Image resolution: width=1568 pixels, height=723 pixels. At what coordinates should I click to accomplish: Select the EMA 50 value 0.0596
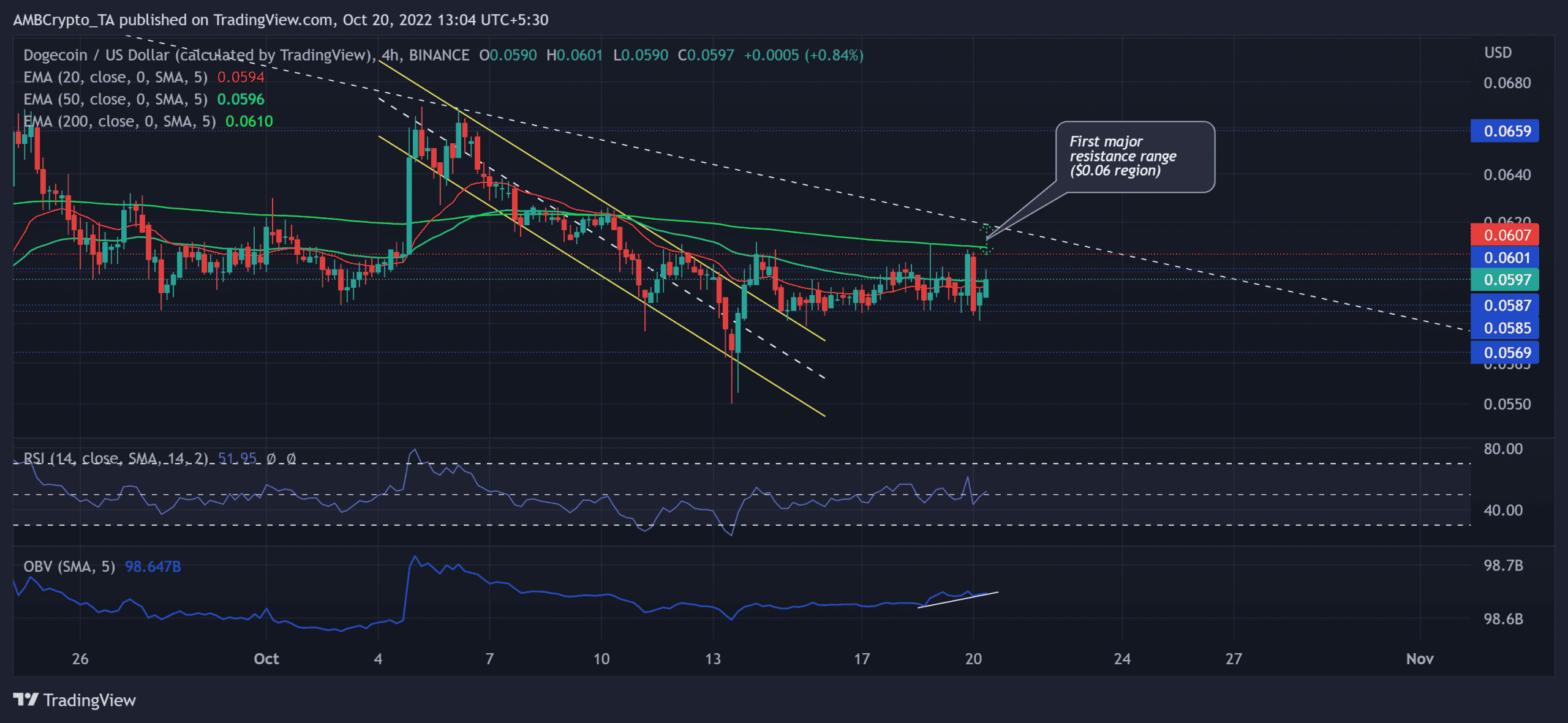tap(241, 99)
